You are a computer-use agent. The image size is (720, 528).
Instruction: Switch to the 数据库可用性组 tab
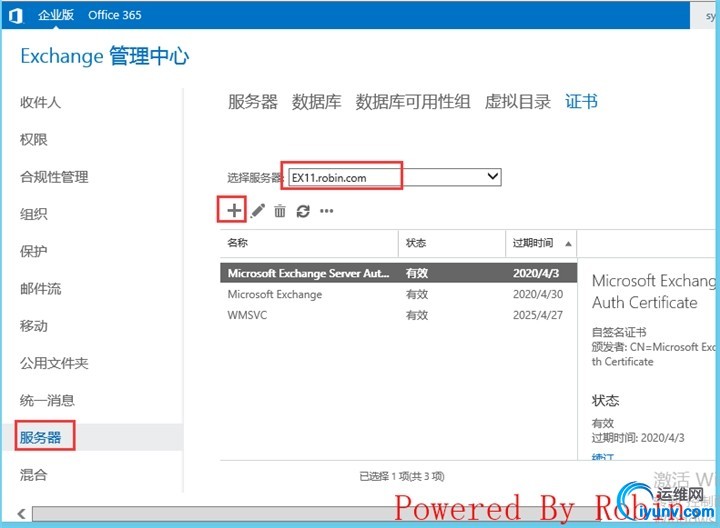pyautogui.click(x=413, y=101)
